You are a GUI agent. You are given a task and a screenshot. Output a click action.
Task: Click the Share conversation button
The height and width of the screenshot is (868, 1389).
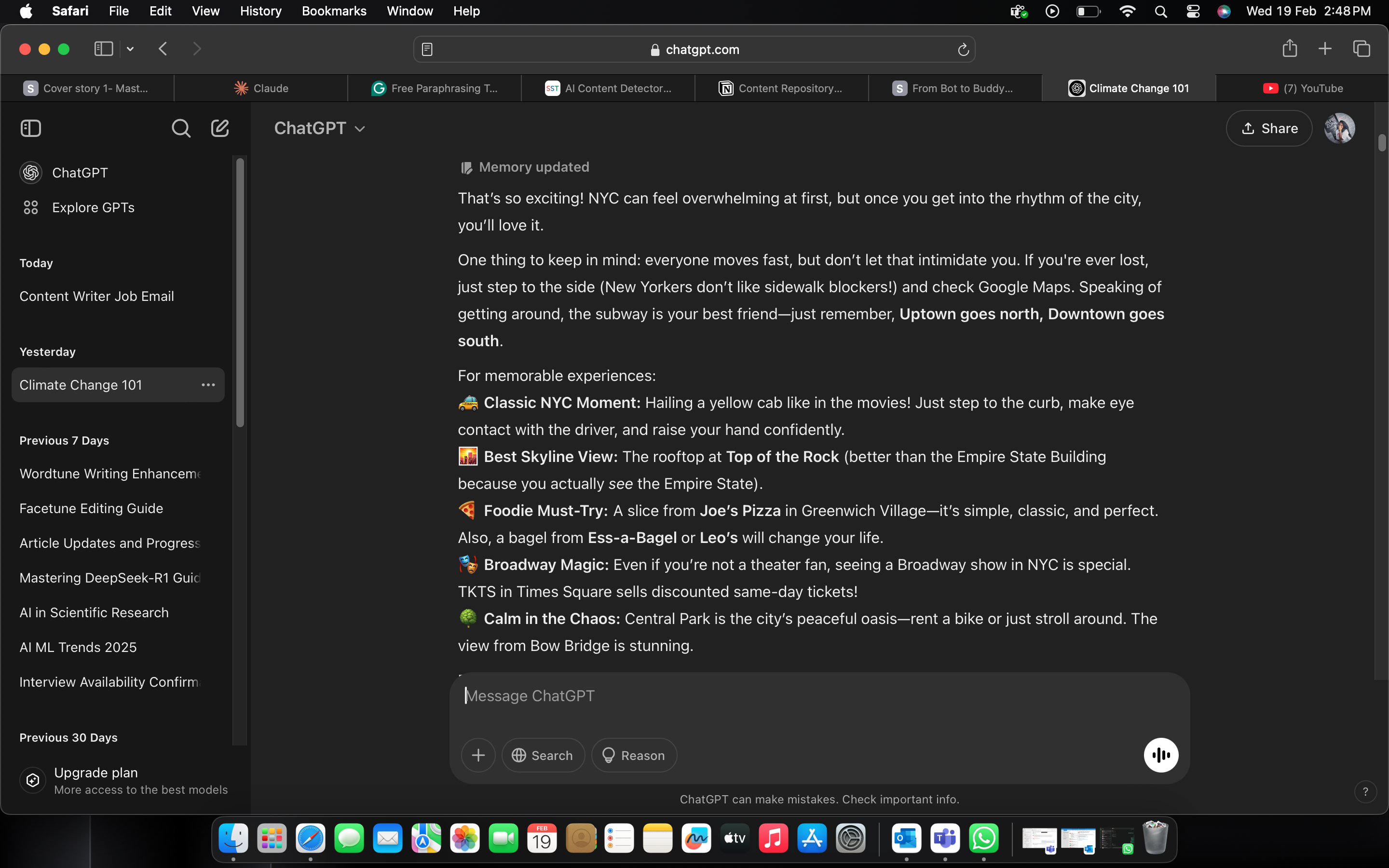pos(1268,128)
